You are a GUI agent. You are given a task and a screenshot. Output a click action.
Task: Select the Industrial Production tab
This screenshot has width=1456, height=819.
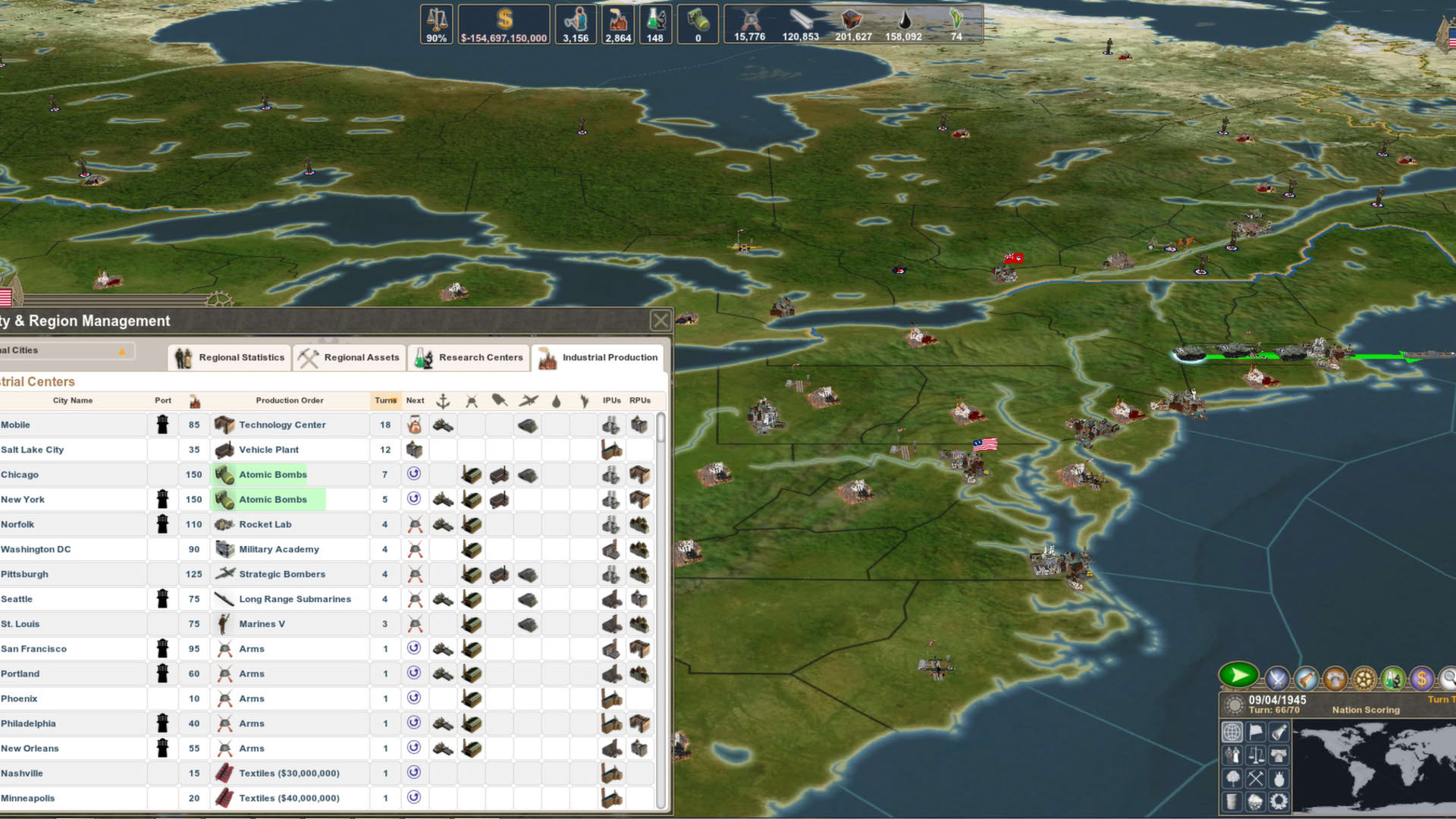598,358
